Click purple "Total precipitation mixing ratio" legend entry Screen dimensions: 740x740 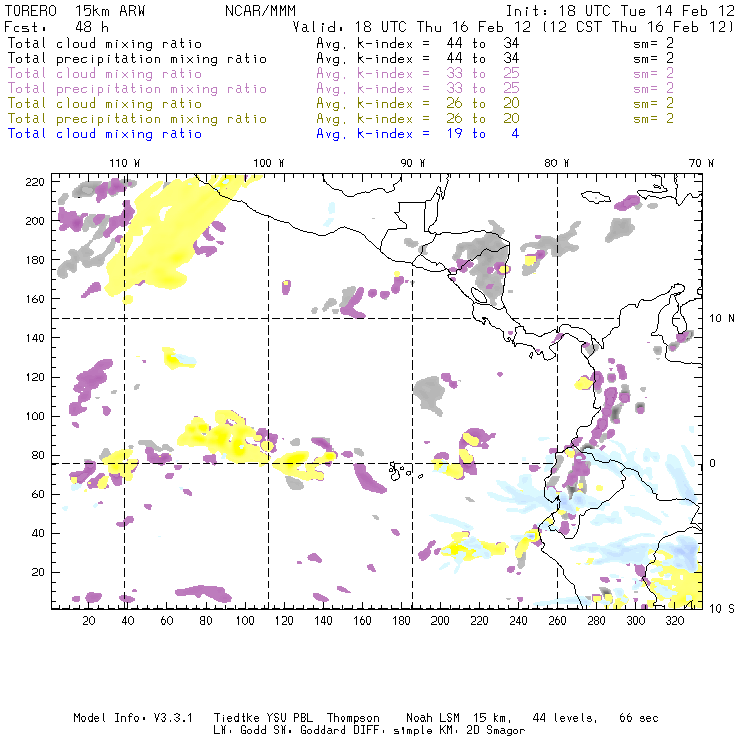[x=137, y=89]
